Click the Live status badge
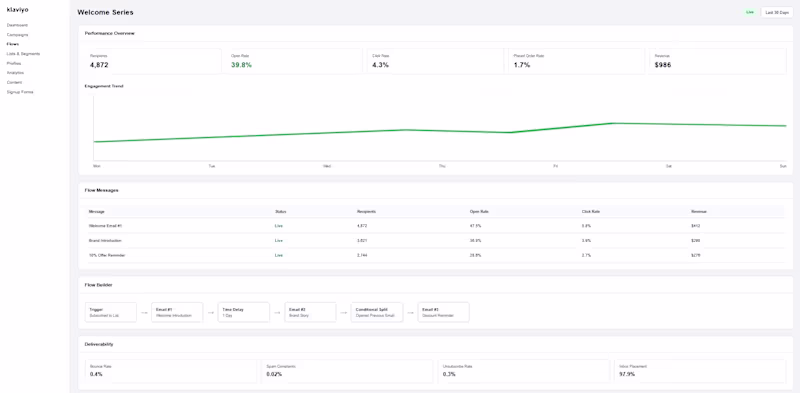The height and width of the screenshot is (393, 800). [749, 12]
